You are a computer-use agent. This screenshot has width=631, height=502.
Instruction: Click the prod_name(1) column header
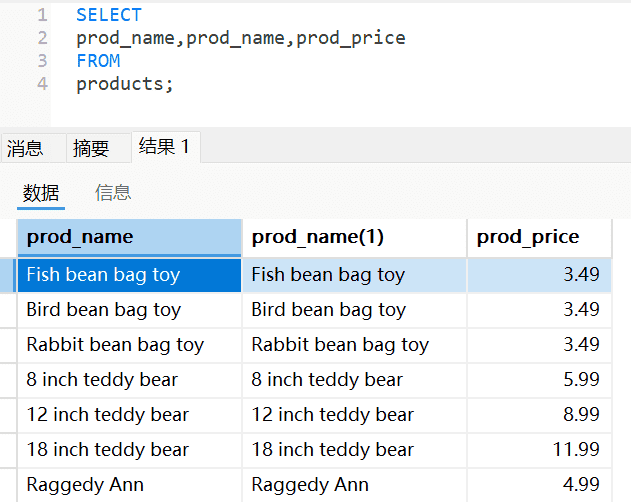tap(318, 237)
